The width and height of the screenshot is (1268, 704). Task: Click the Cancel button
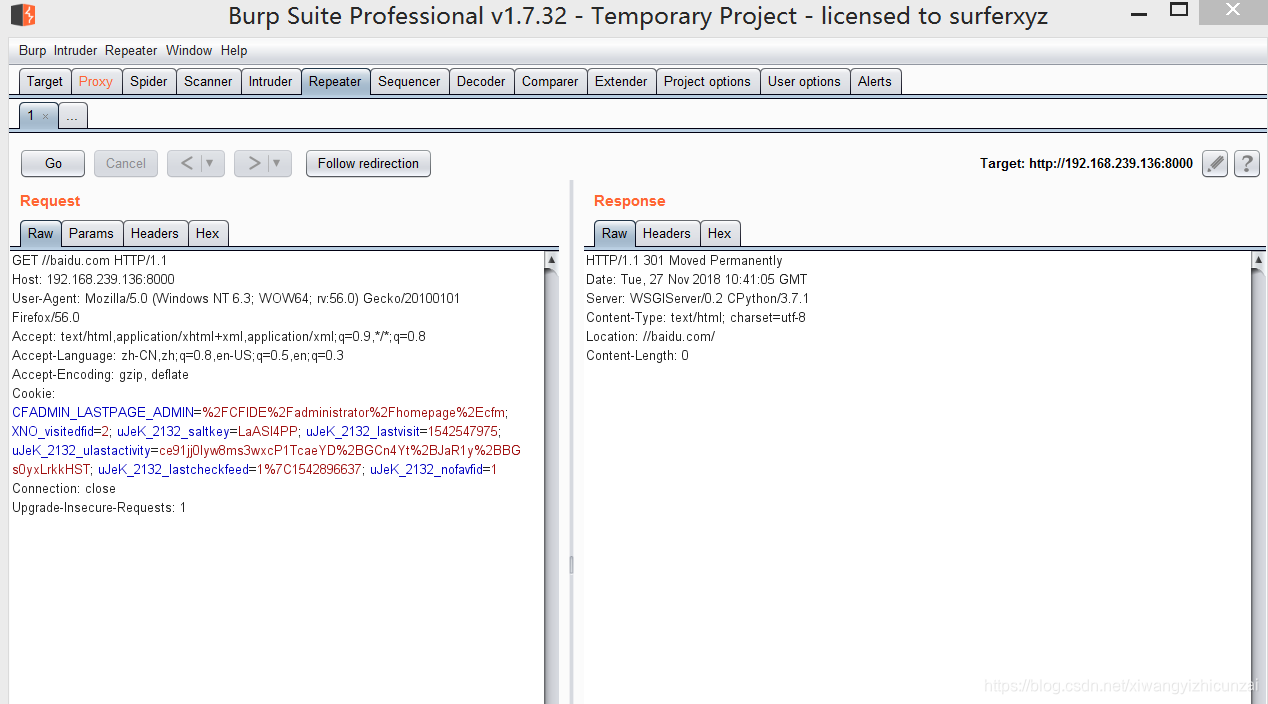[x=126, y=163]
